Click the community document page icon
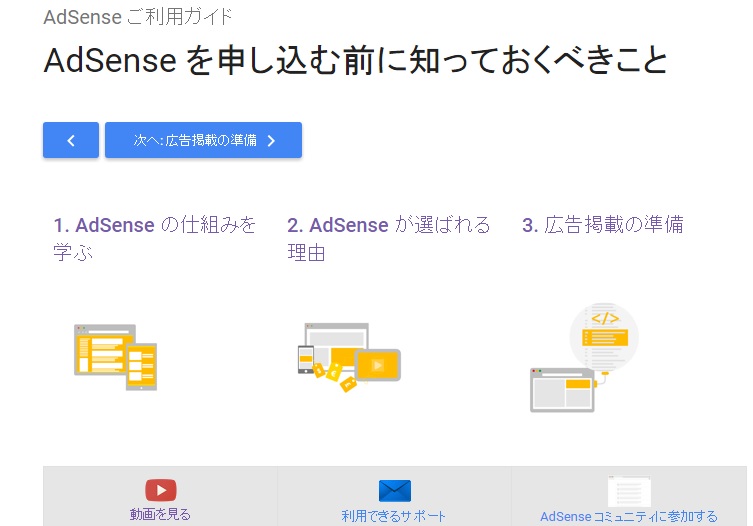This screenshot has height=526, width=753. (x=629, y=491)
